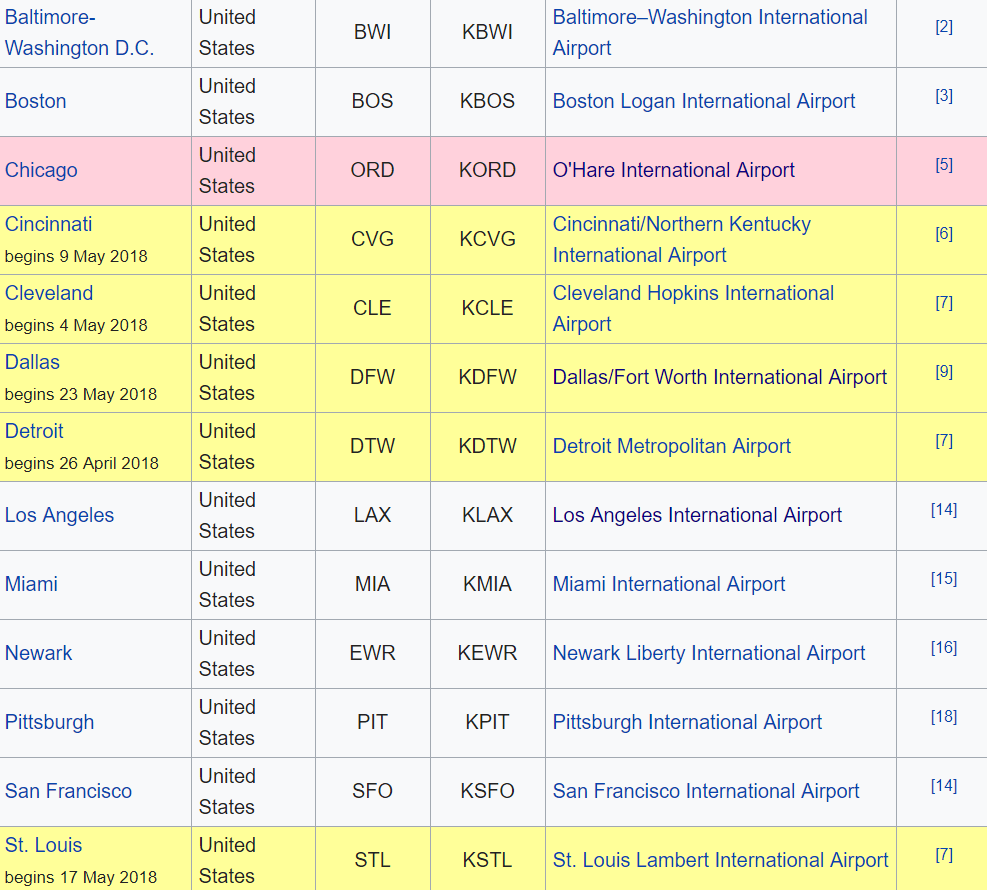Select the KSFO ICAO code cell

(x=488, y=791)
